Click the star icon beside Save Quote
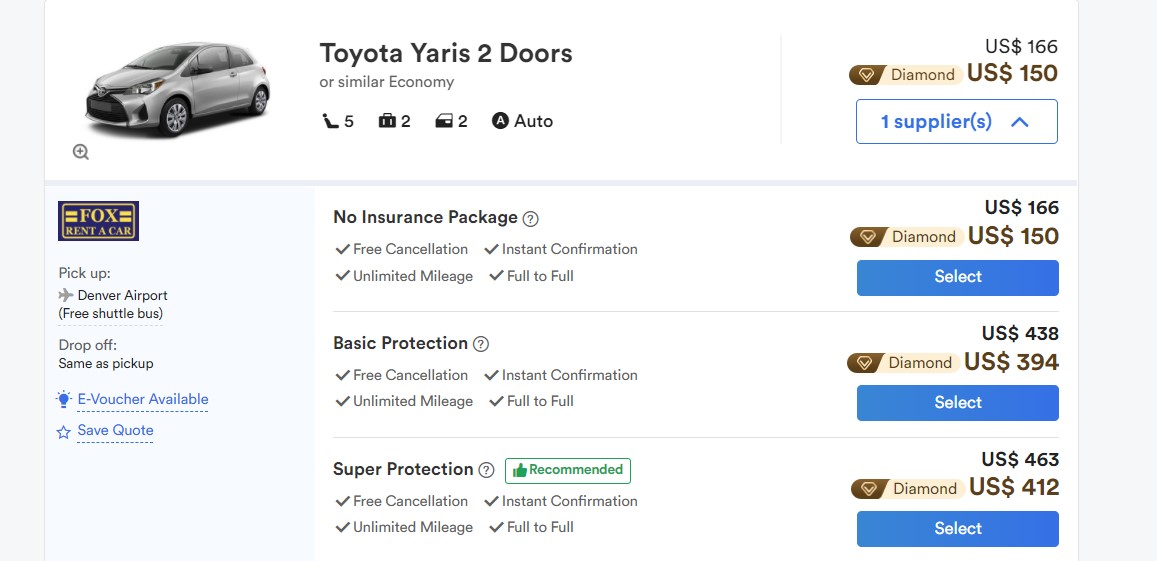 click(x=64, y=432)
